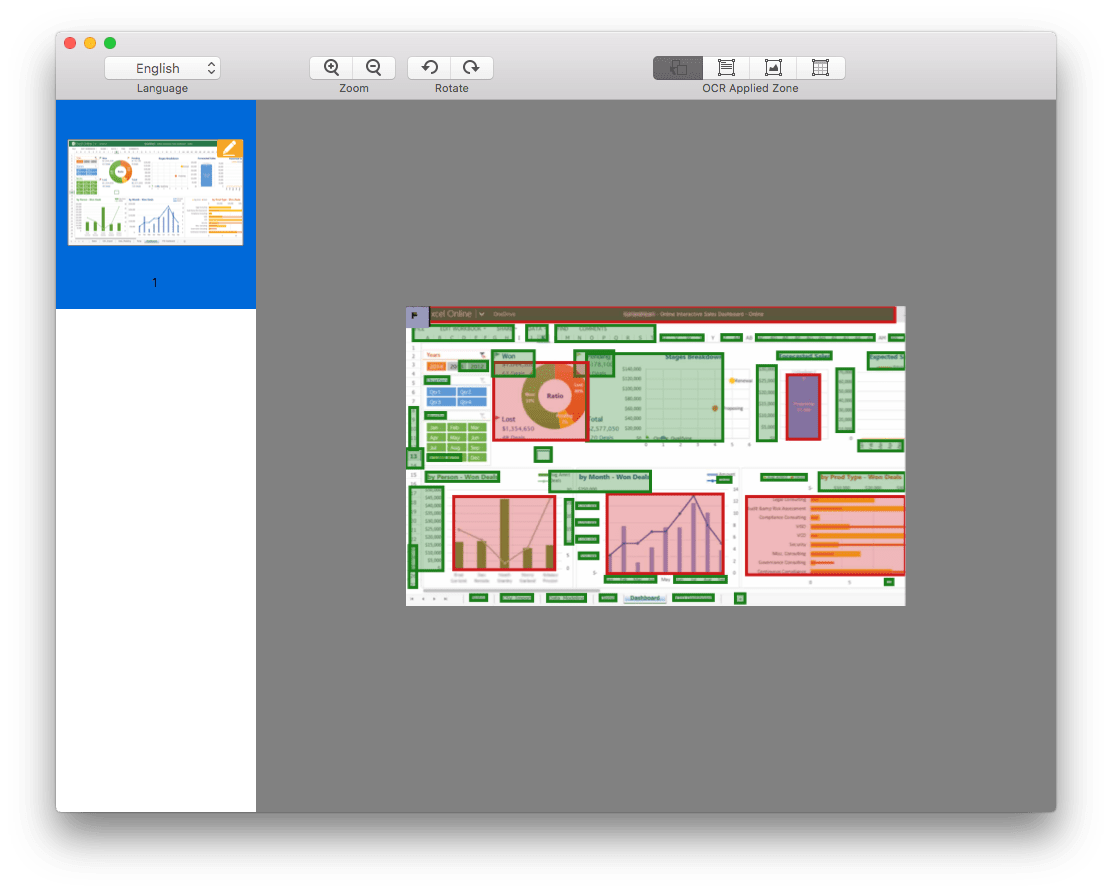Click the orange edit pencil badge on thumbnail

(x=230, y=148)
